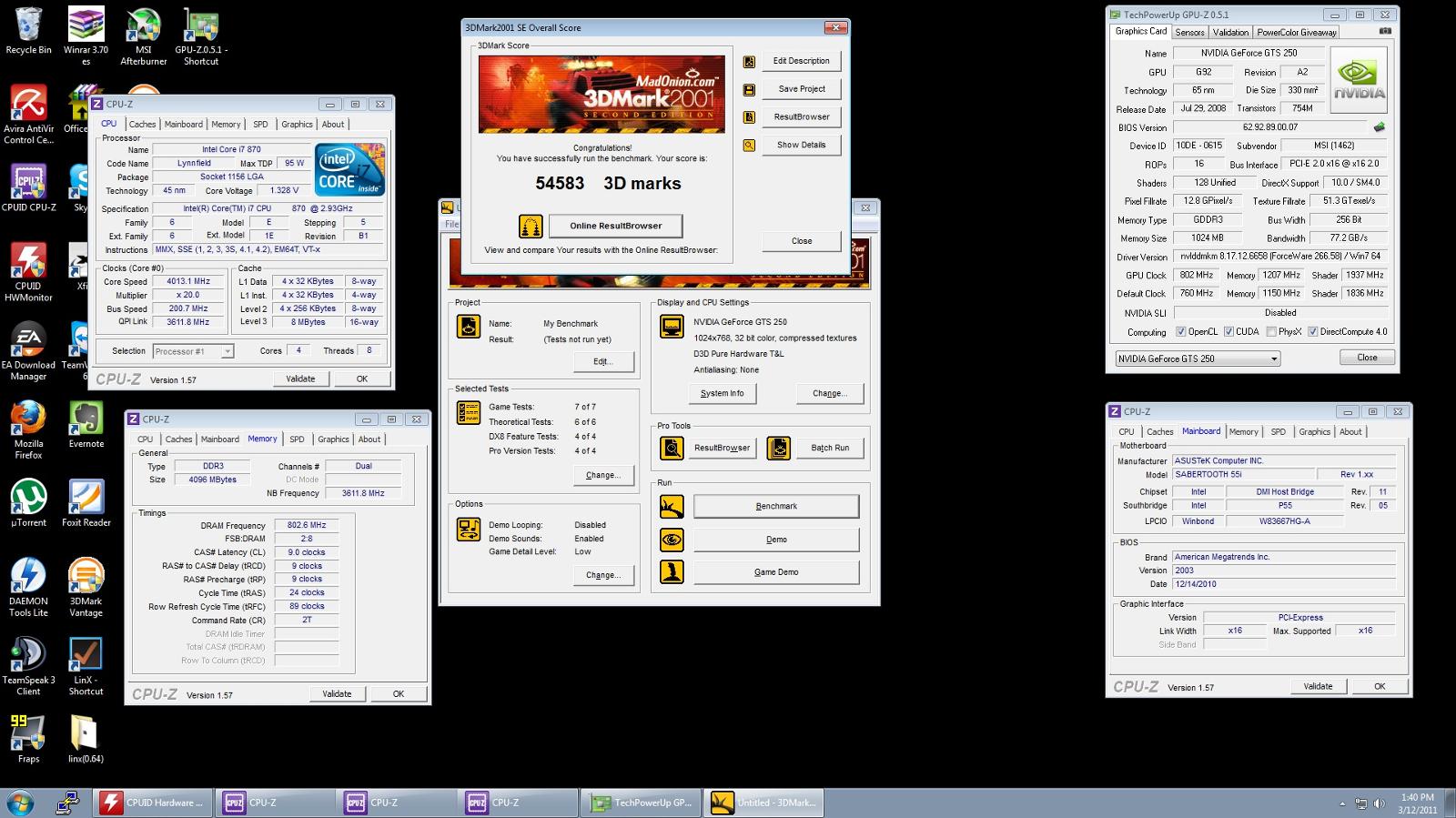Screen dimensions: 1456x818
Task: Launch Evernote from the desktop
Action: (x=86, y=425)
